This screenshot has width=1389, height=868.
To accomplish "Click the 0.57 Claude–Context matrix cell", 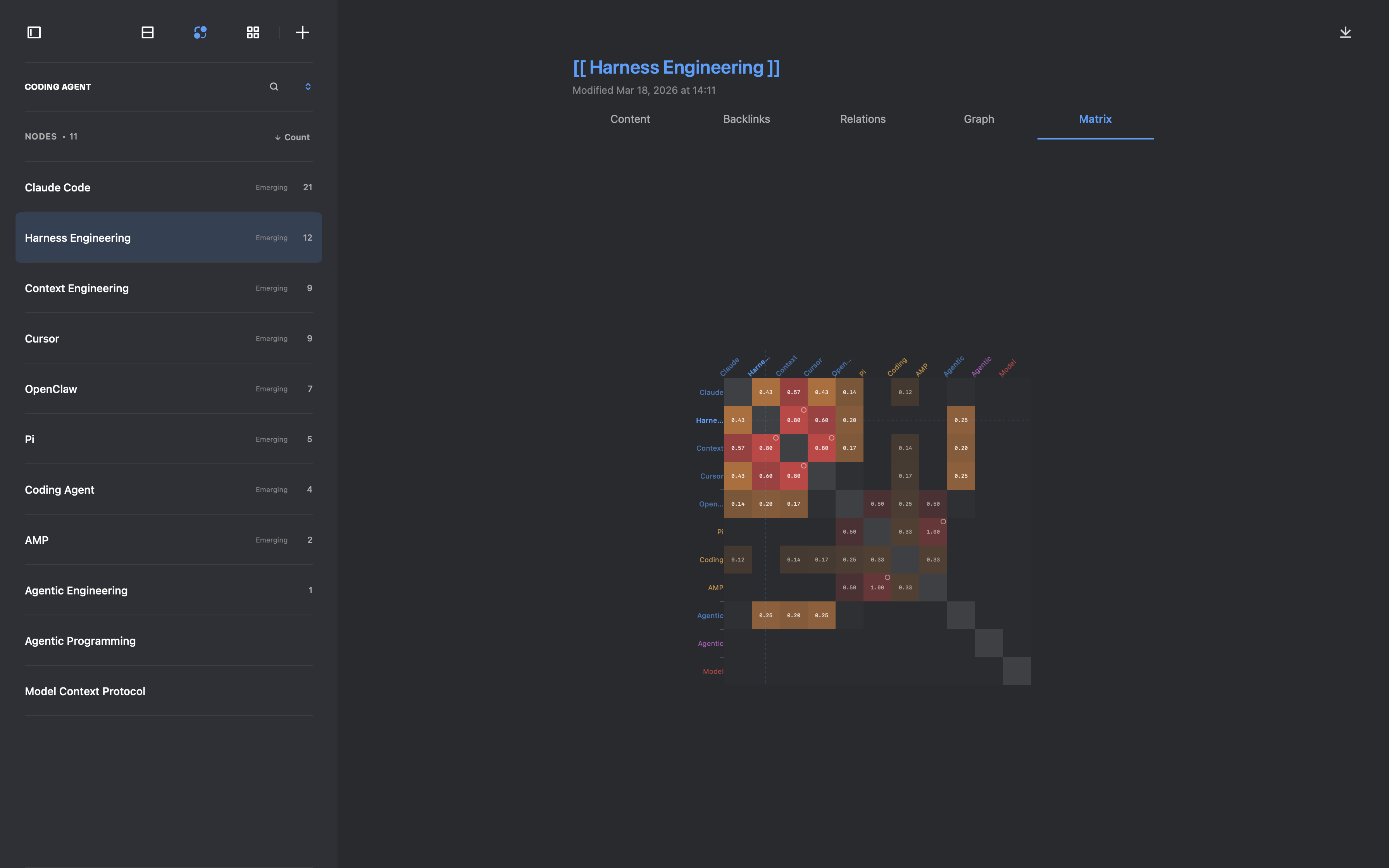I will 793,392.
